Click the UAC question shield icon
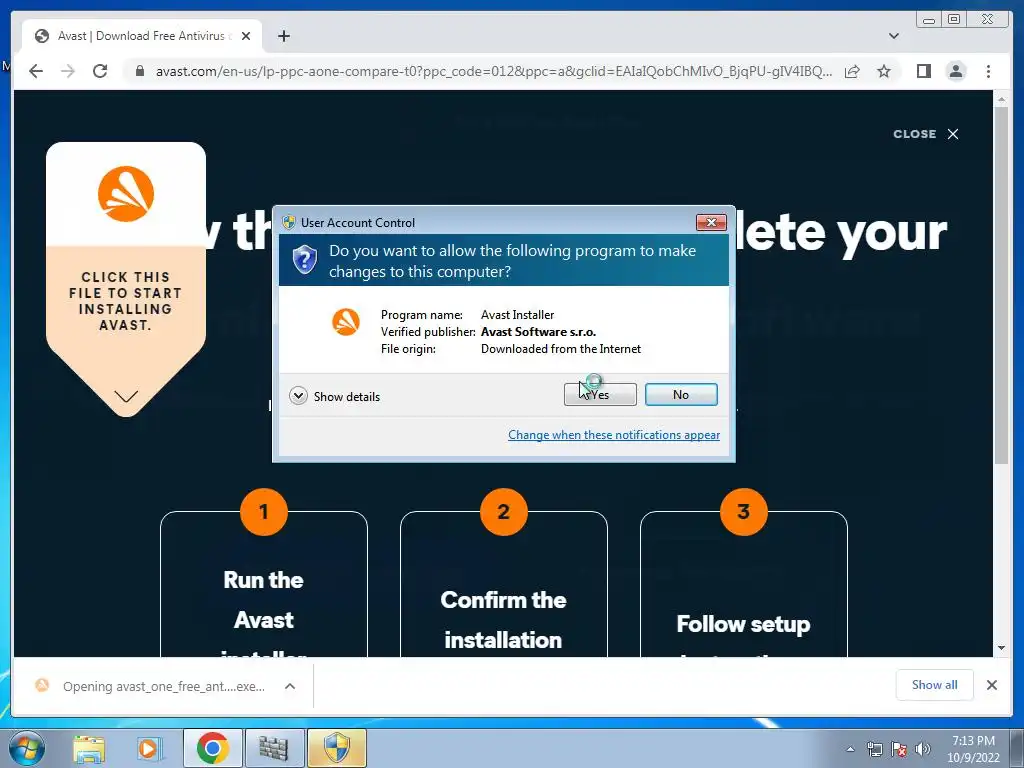This screenshot has width=1024, height=768. point(304,259)
